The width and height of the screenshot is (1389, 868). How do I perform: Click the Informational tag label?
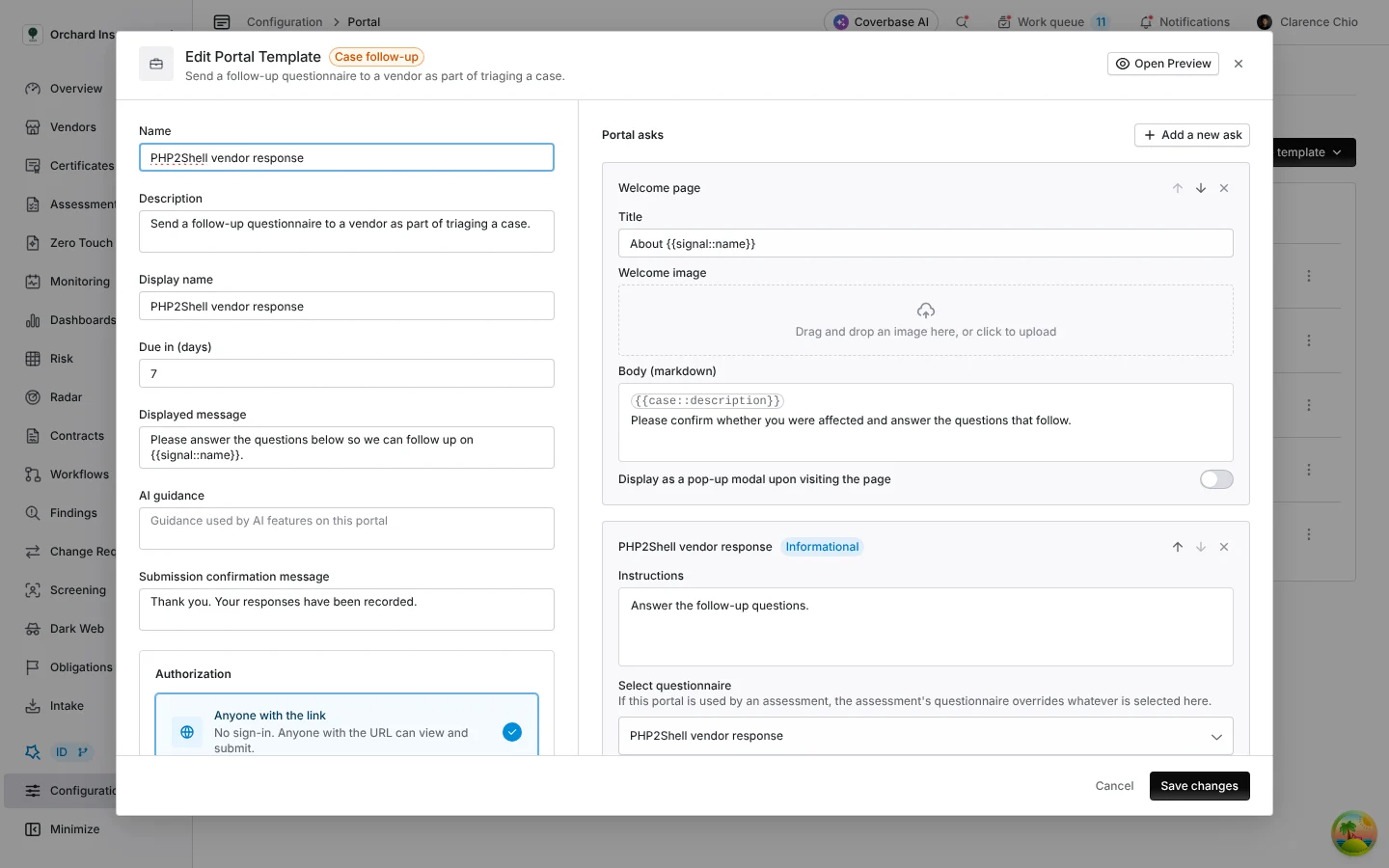(822, 547)
